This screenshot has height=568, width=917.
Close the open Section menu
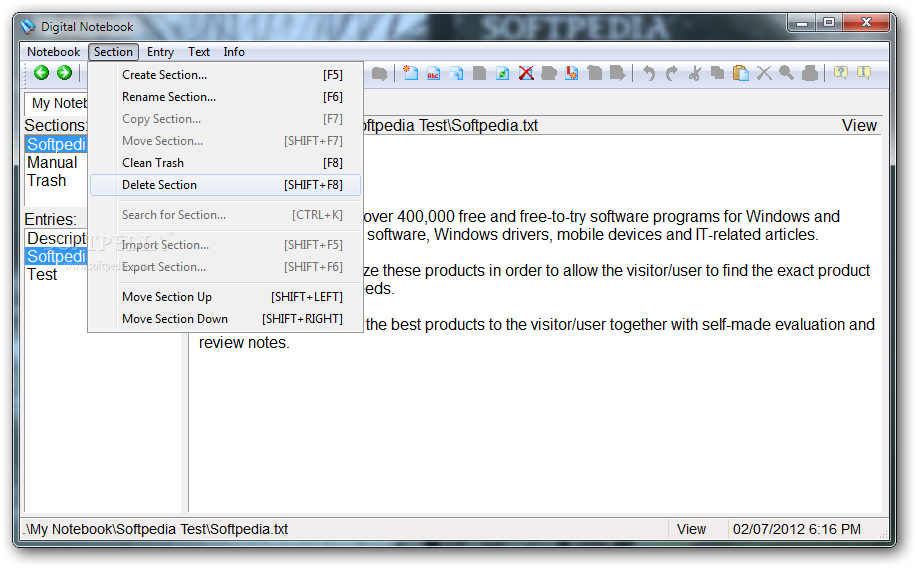(x=113, y=51)
